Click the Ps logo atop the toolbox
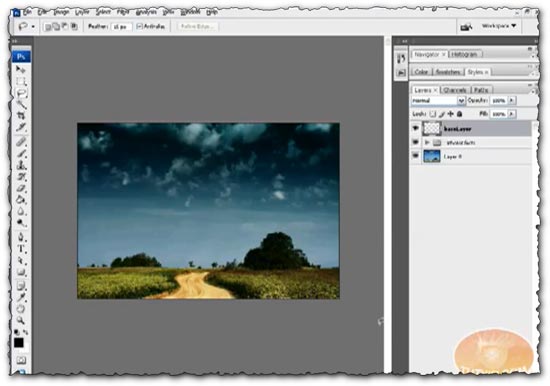 coord(21,57)
